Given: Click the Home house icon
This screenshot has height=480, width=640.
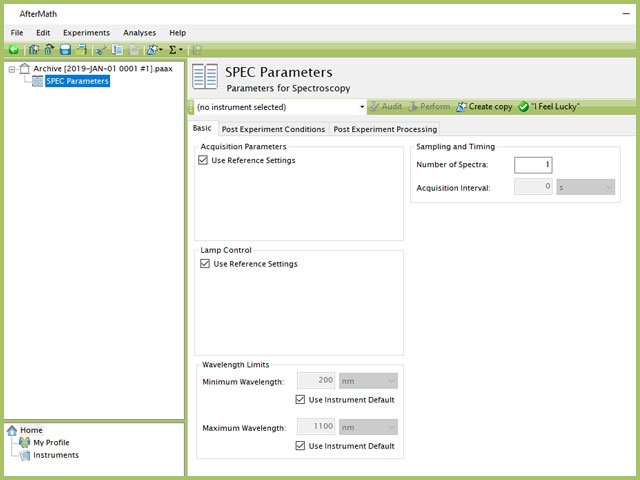Looking at the screenshot, I should point(12,430).
